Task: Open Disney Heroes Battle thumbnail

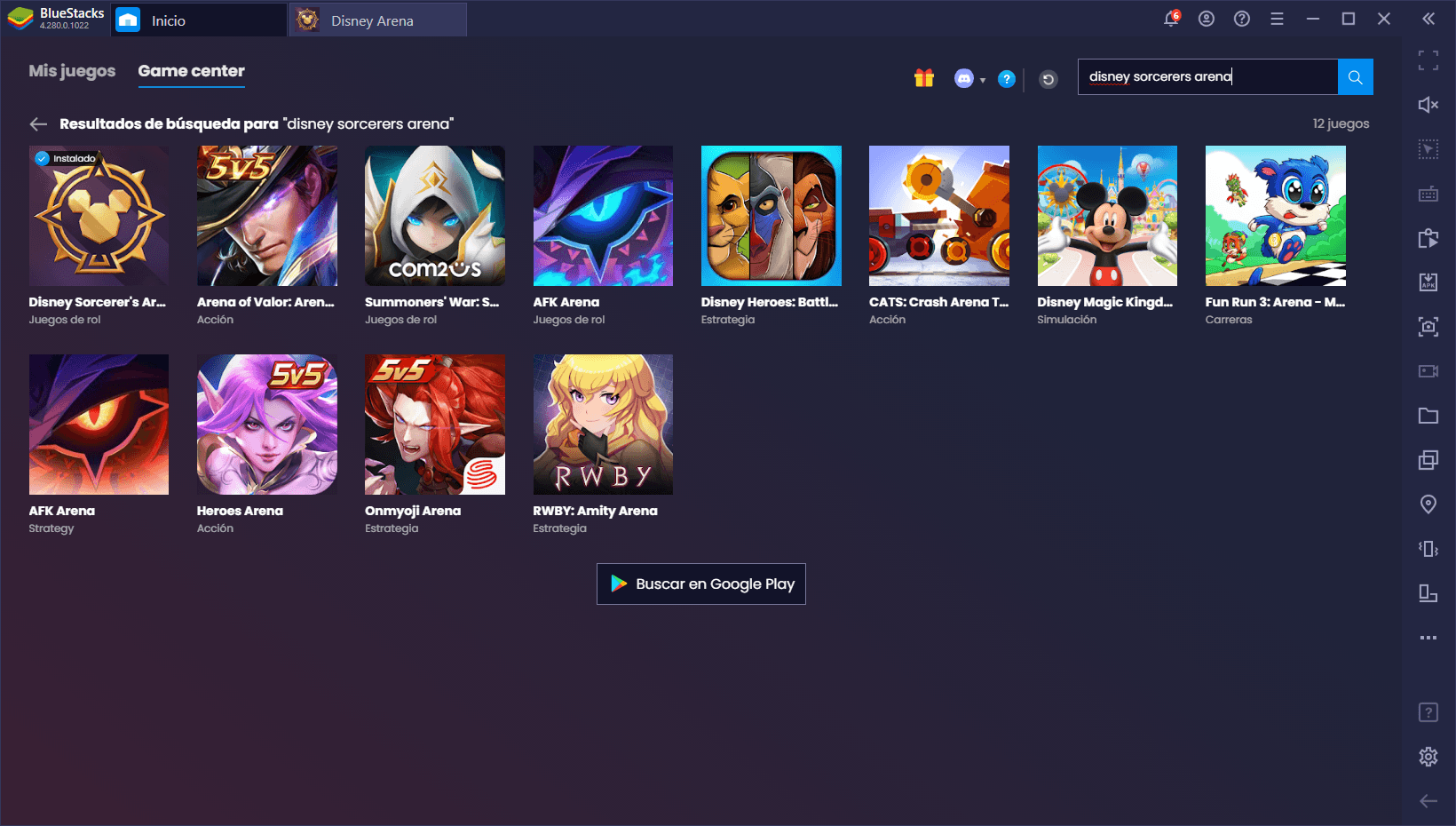Action: pos(772,216)
